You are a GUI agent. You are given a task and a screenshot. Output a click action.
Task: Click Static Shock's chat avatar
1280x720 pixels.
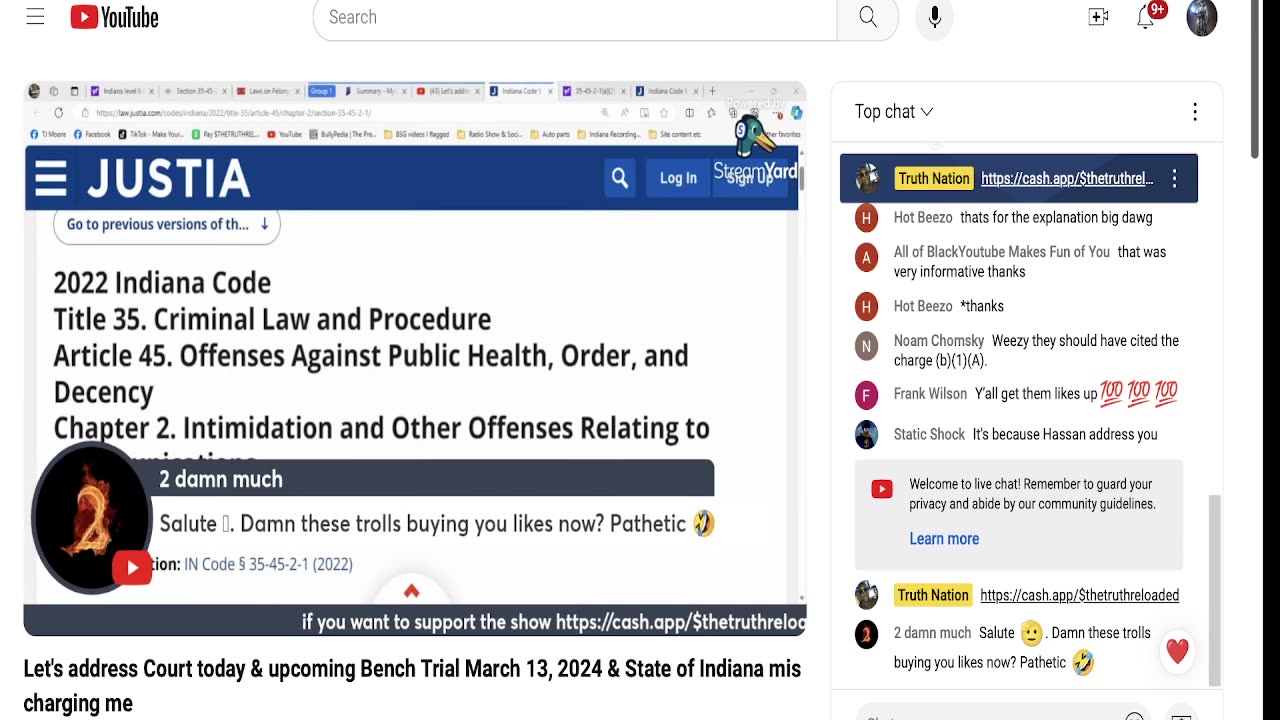(x=867, y=435)
